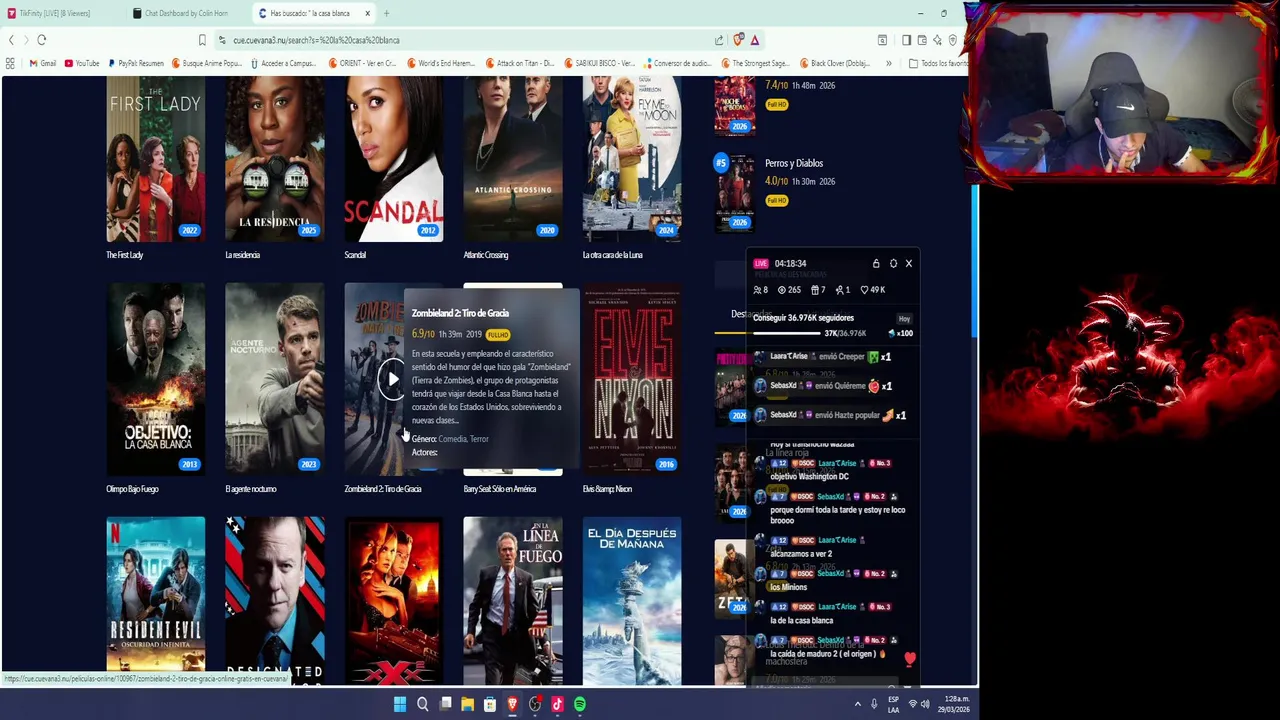Open the Todos los favoritos folder
1280x720 pixels.
click(x=938, y=63)
